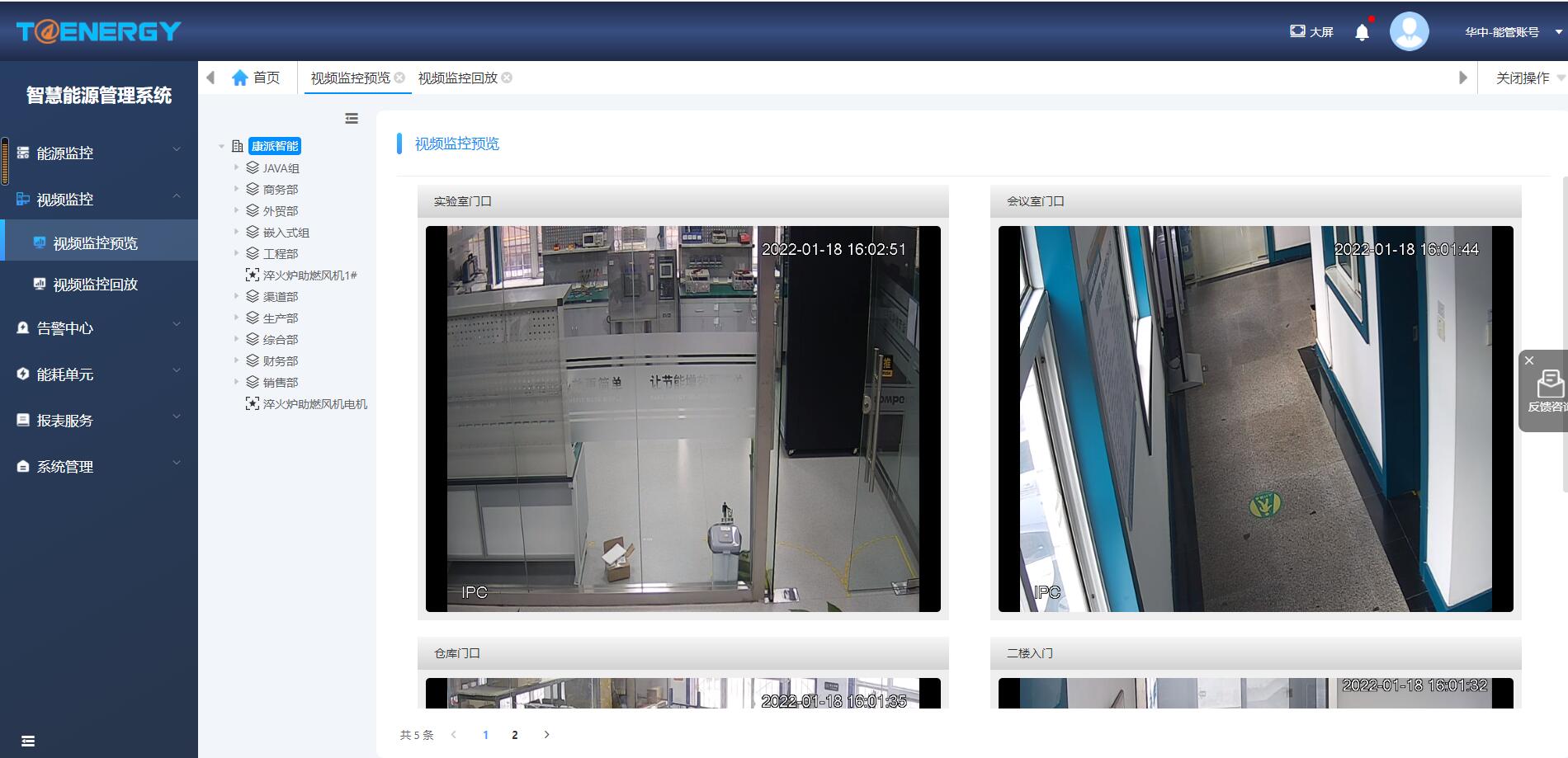1568x758 pixels.
Task: Go to next page arrow
Action: click(546, 735)
